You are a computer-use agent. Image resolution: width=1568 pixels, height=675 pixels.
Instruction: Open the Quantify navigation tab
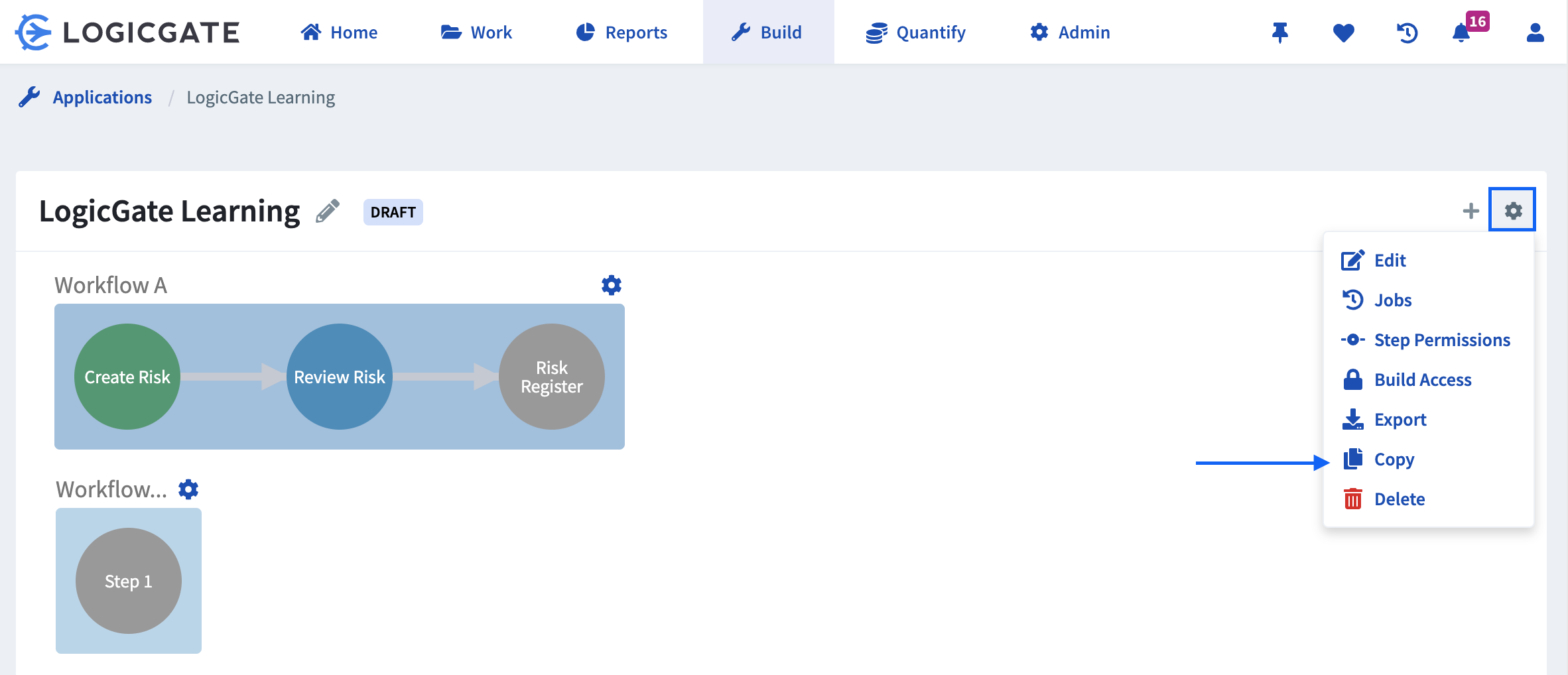tap(916, 32)
